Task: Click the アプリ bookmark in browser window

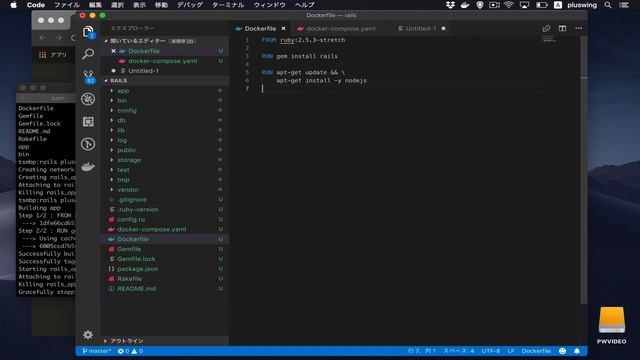Action: pos(53,55)
